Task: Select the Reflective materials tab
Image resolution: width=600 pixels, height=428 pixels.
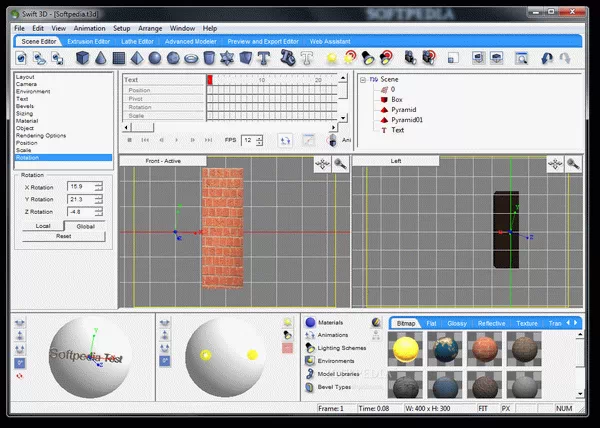Action: pos(491,324)
